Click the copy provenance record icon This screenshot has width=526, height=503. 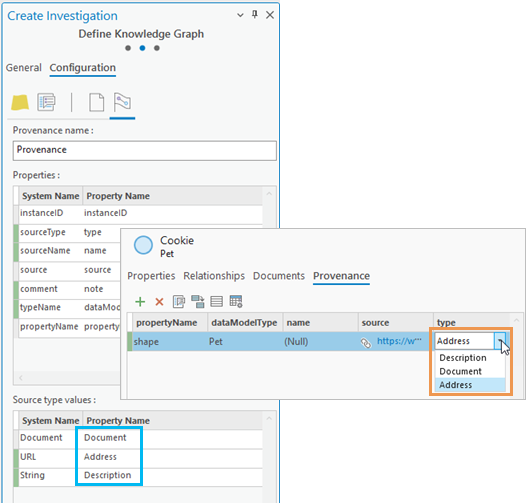point(179,302)
